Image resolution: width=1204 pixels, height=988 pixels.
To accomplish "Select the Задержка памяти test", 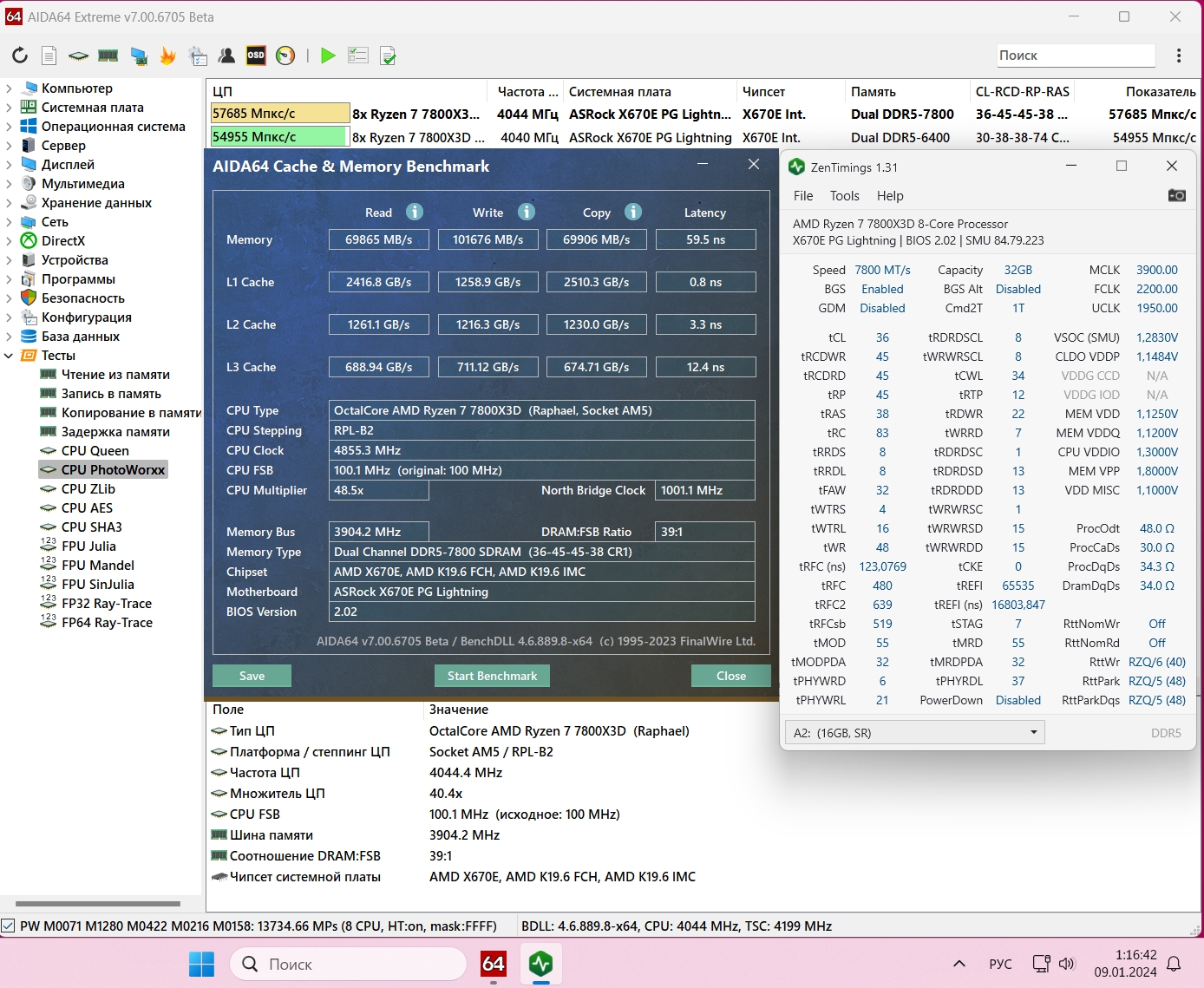I will (x=115, y=432).
